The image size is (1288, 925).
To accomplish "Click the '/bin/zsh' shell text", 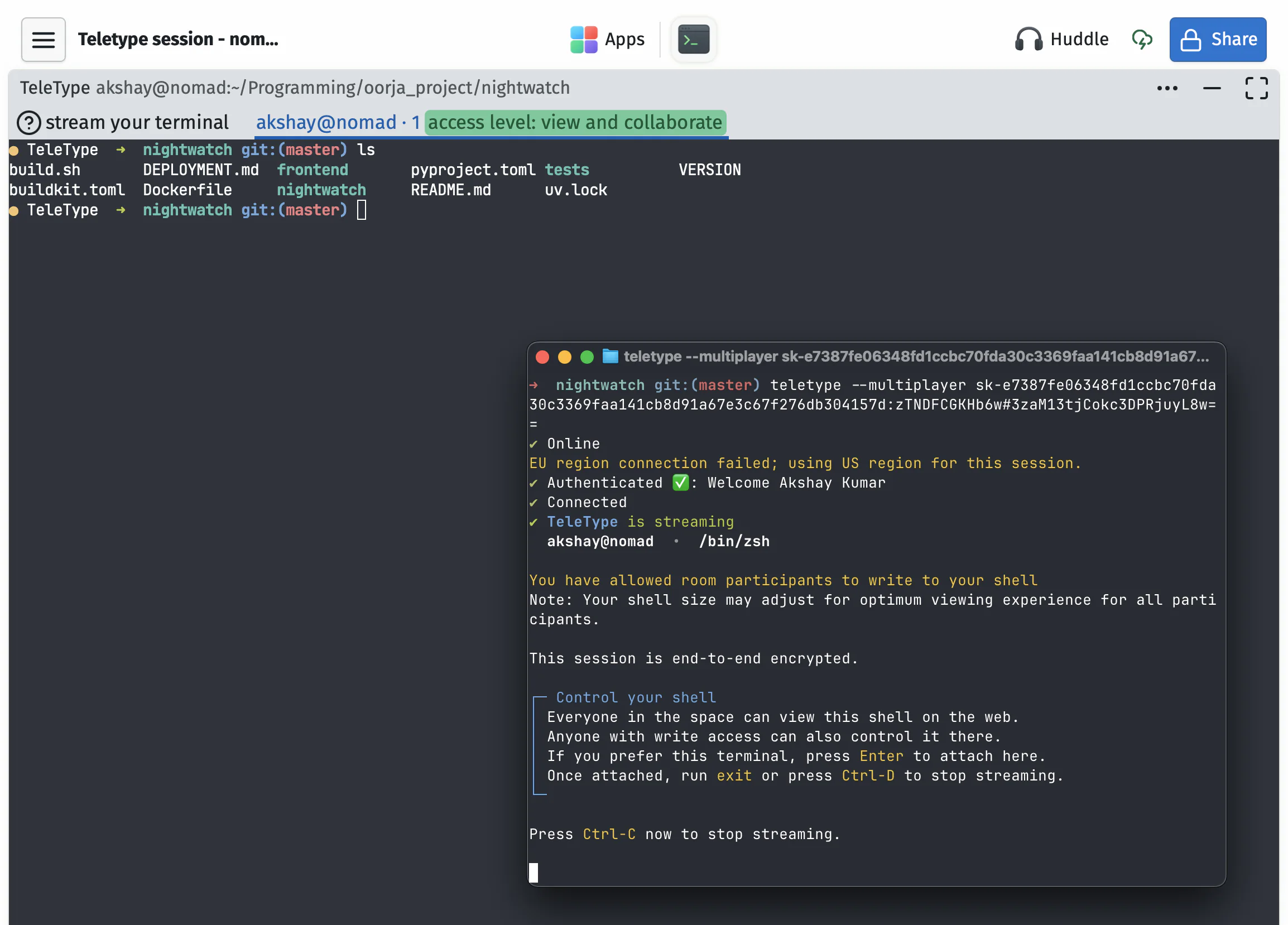I will point(734,541).
